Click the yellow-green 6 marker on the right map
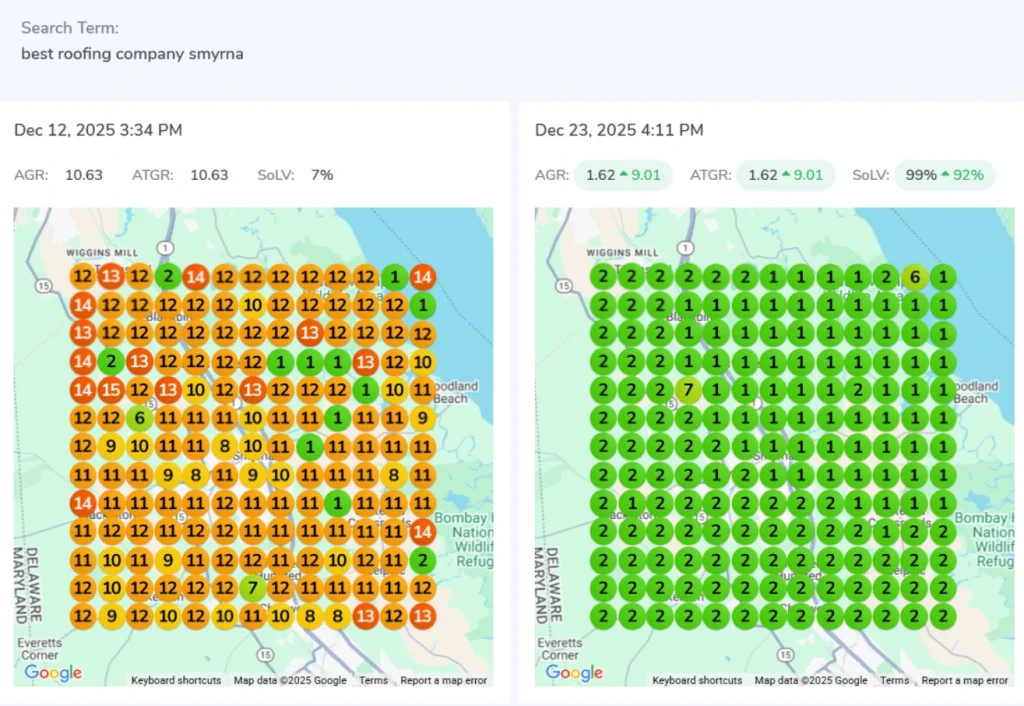This screenshot has width=1024, height=706. point(914,278)
